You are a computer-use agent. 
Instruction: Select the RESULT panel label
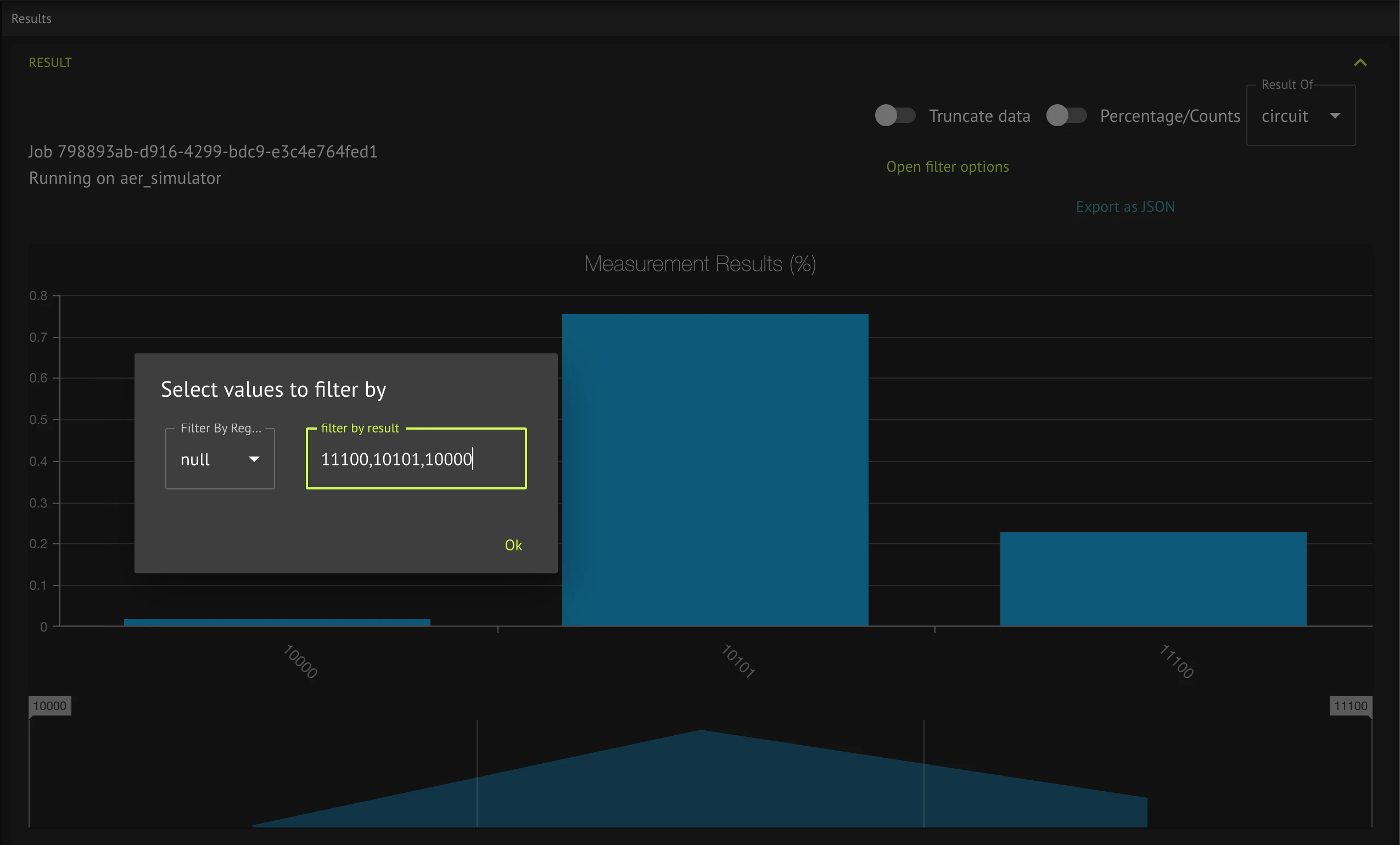(50, 62)
